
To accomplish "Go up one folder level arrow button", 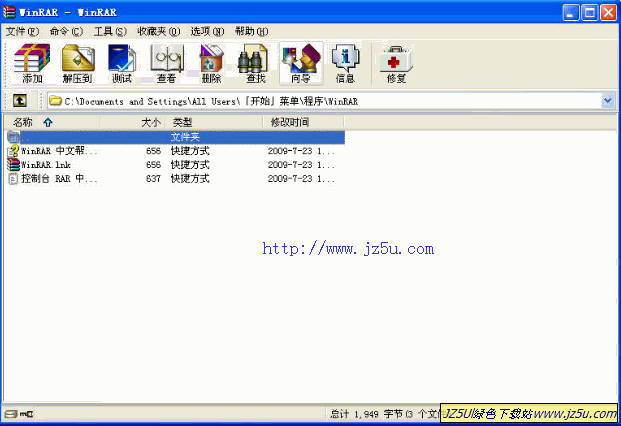I will [20, 101].
